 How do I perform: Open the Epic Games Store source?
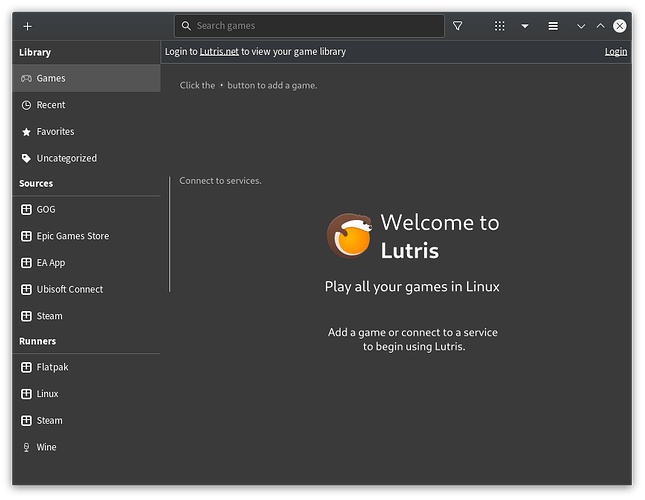click(x=86, y=236)
